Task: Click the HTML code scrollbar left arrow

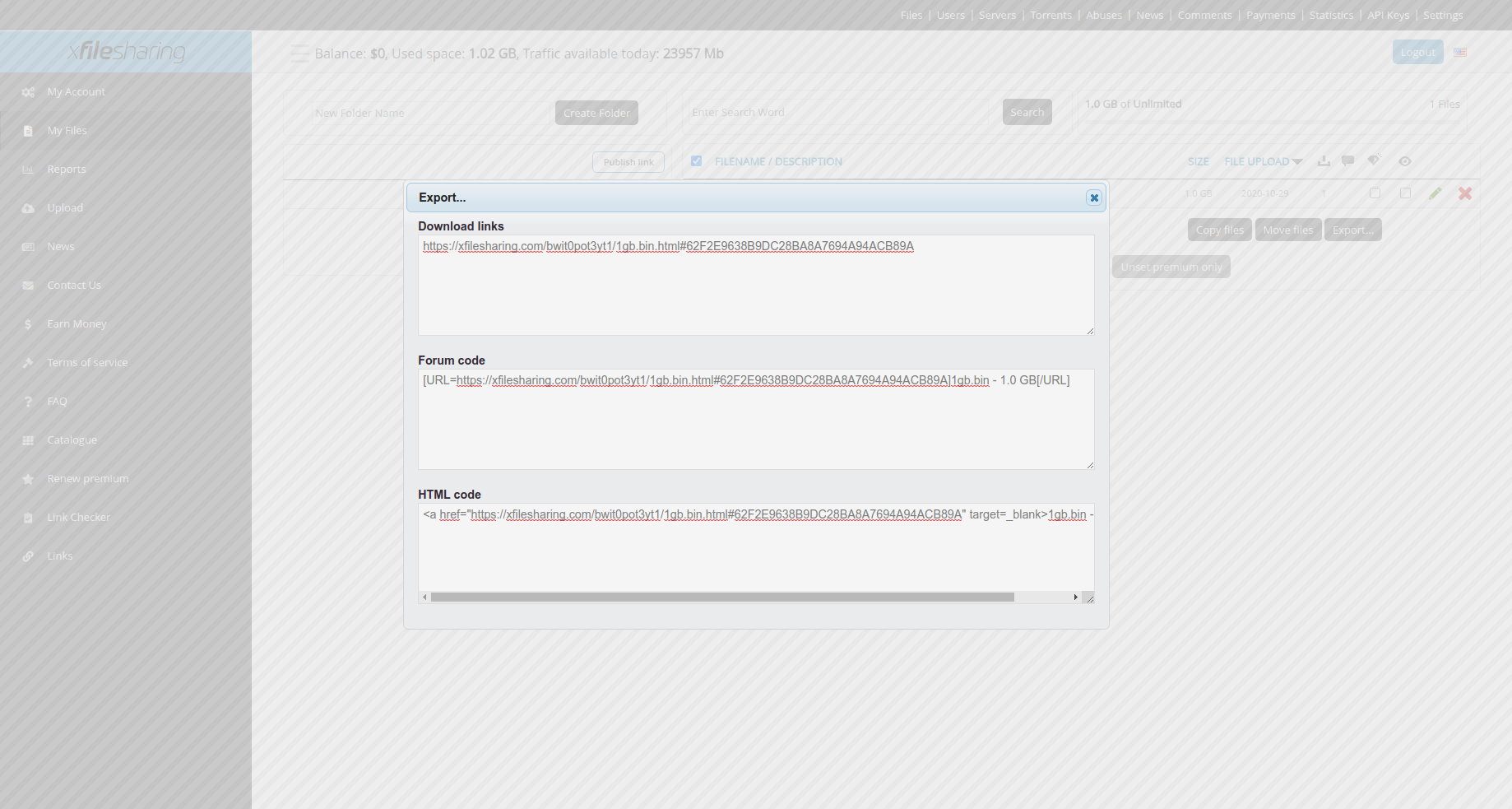Action: pos(424,597)
